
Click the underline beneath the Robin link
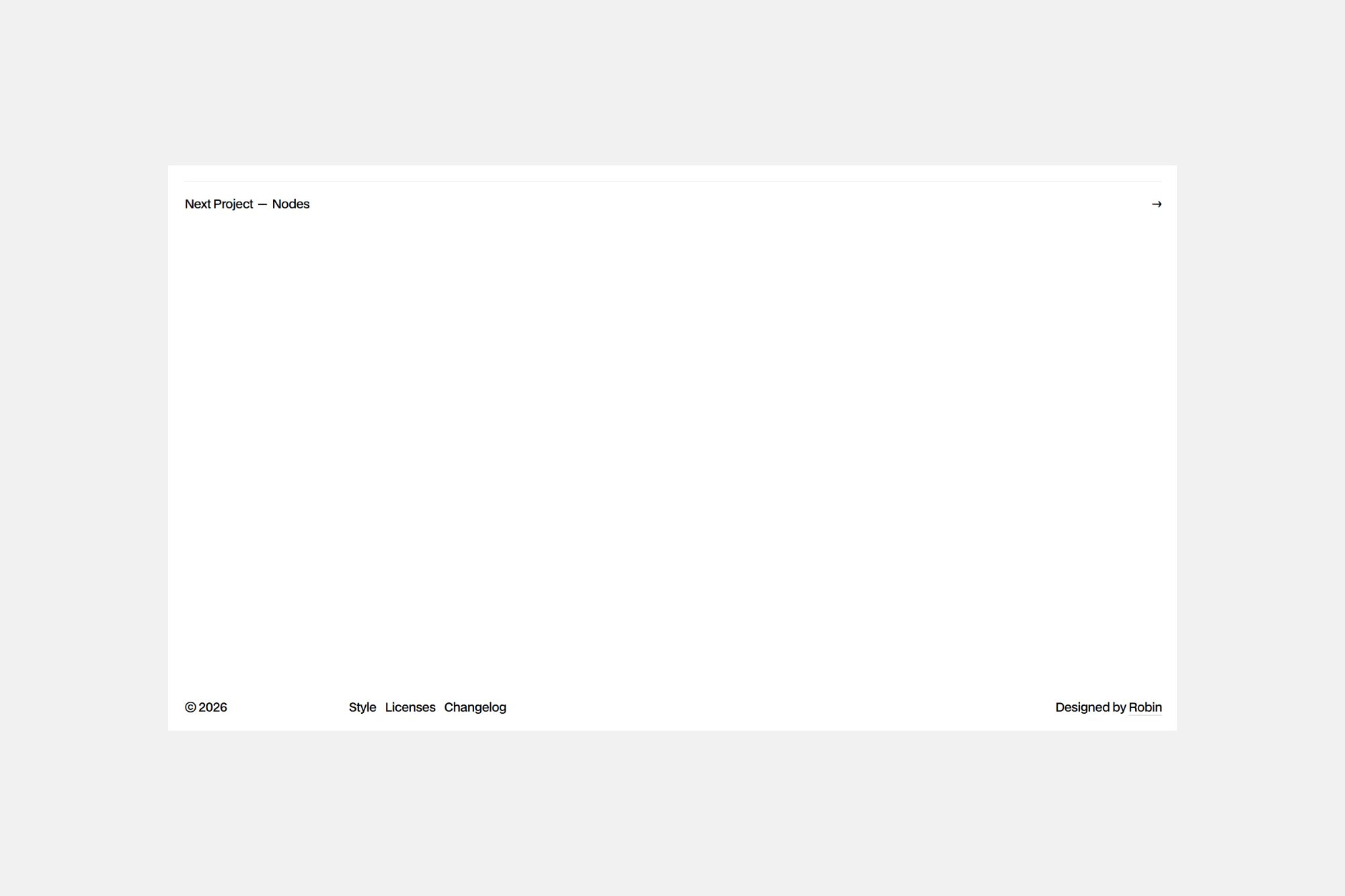[1145, 715]
